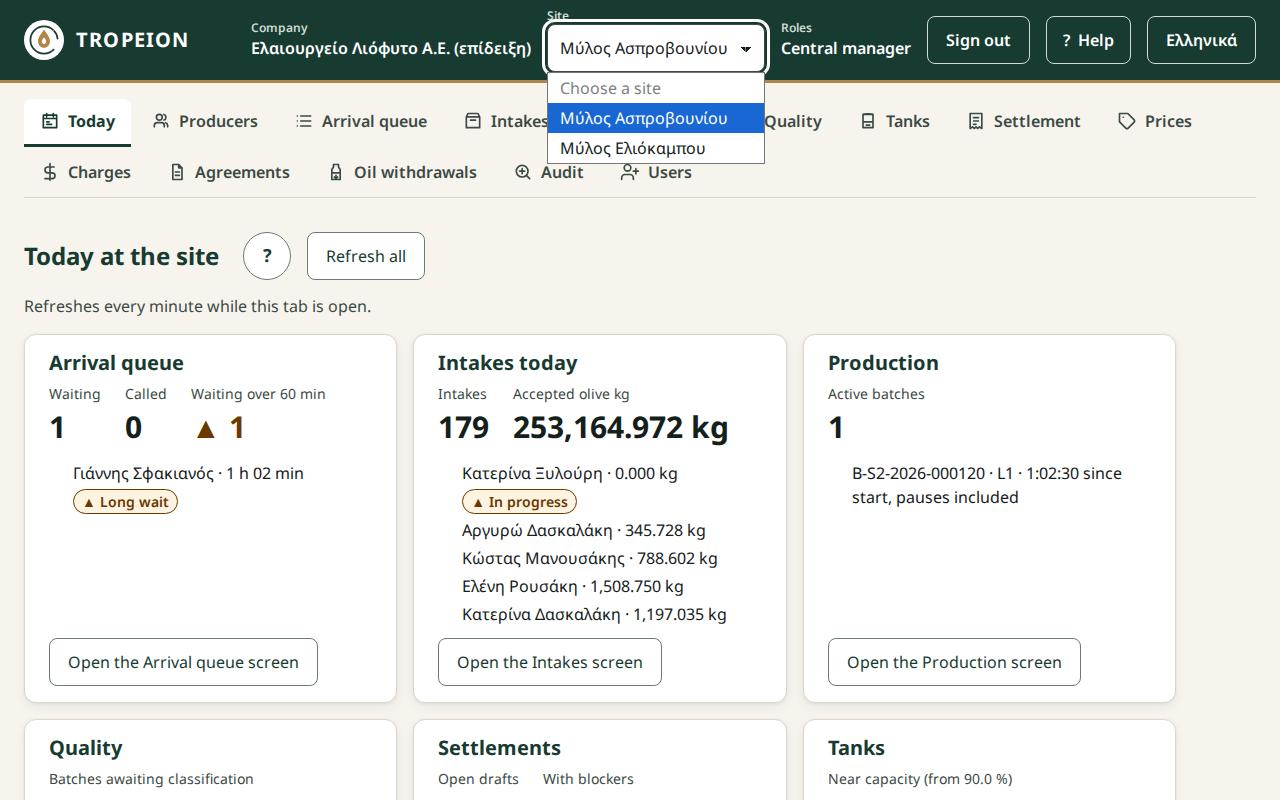
Task: Click intake Κώστας Μανουσάκης · 788.602 kg
Action: tap(590, 558)
